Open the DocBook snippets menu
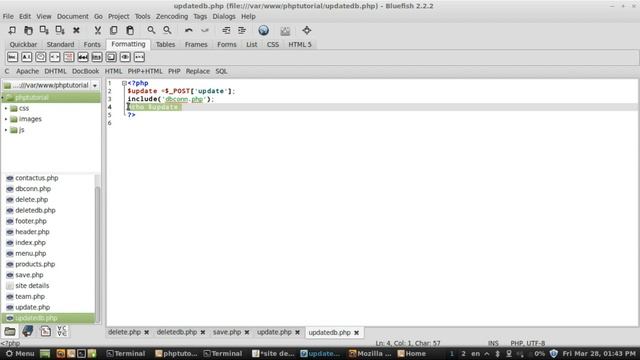 pos(85,71)
